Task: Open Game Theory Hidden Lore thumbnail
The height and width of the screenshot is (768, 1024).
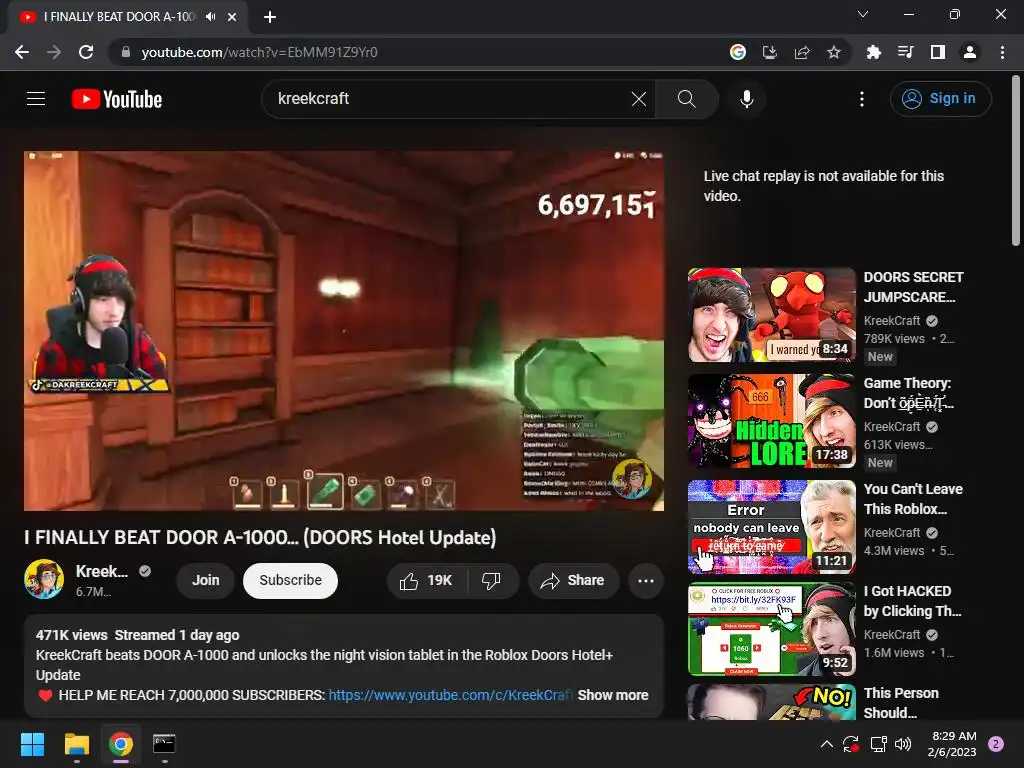Action: [771, 421]
